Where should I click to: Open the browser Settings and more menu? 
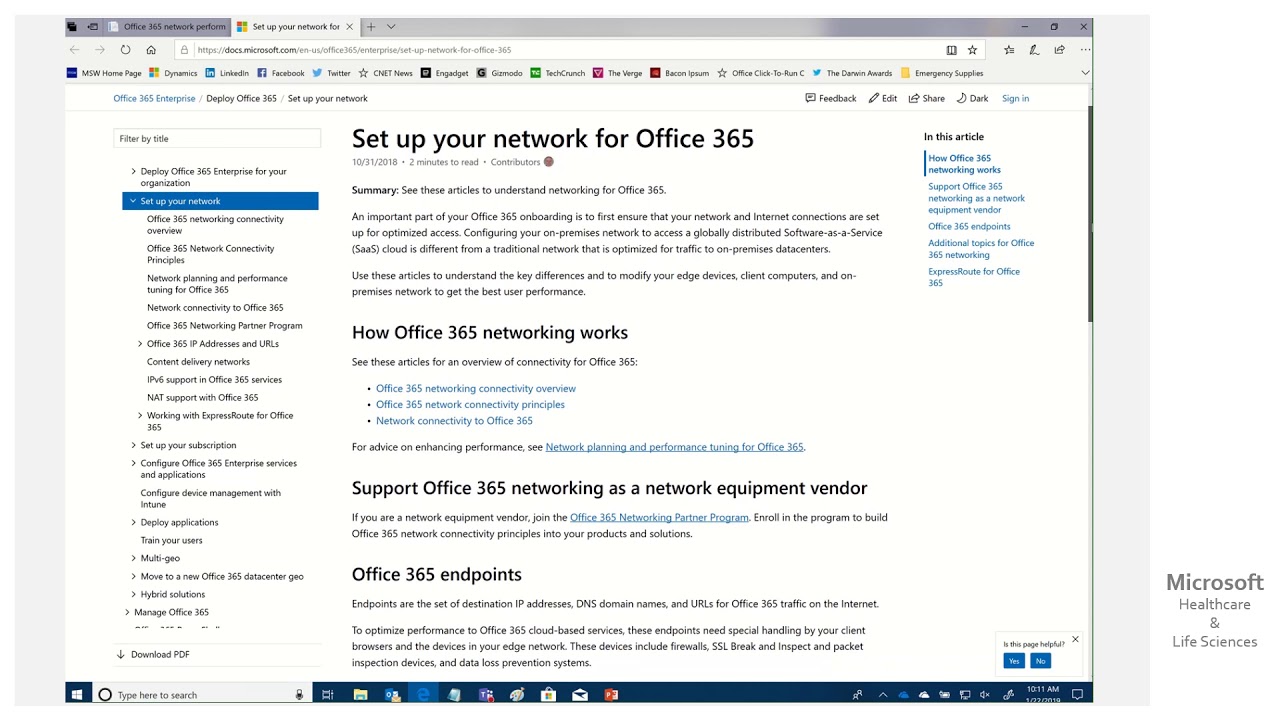(1085, 49)
